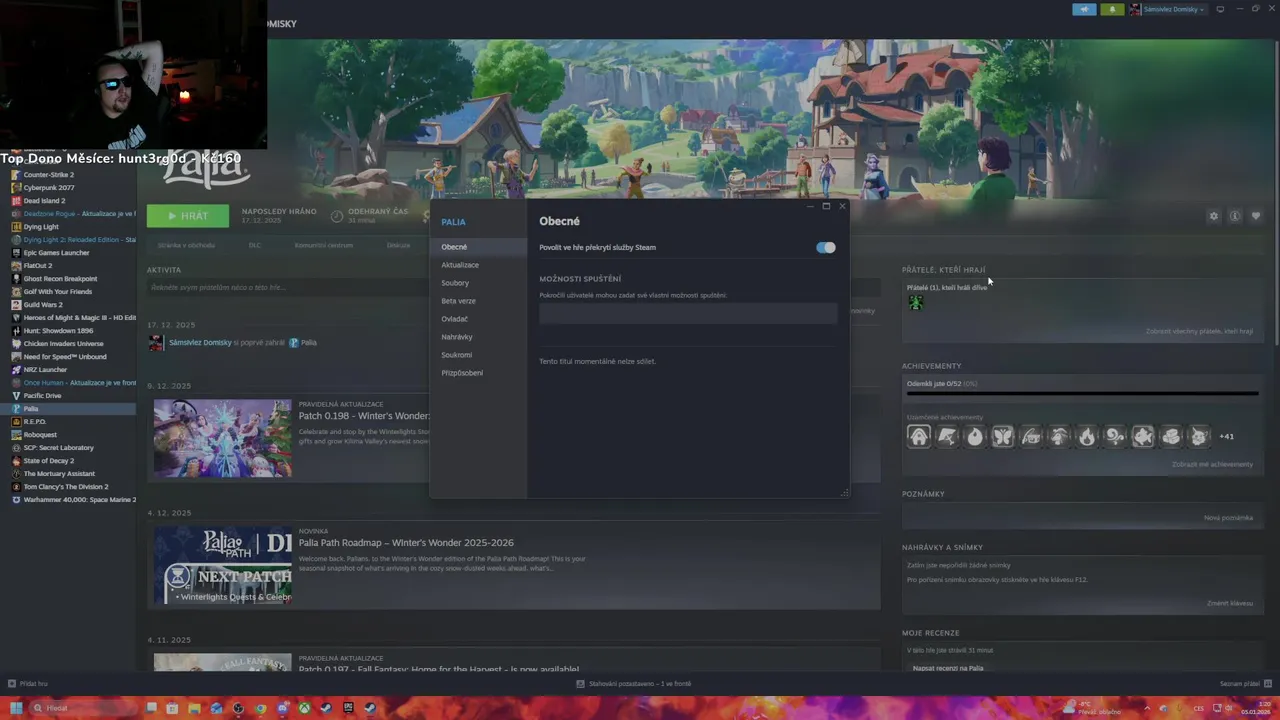Click the mushroom achievement icon
This screenshot has height=720, width=1280.
[1058, 436]
